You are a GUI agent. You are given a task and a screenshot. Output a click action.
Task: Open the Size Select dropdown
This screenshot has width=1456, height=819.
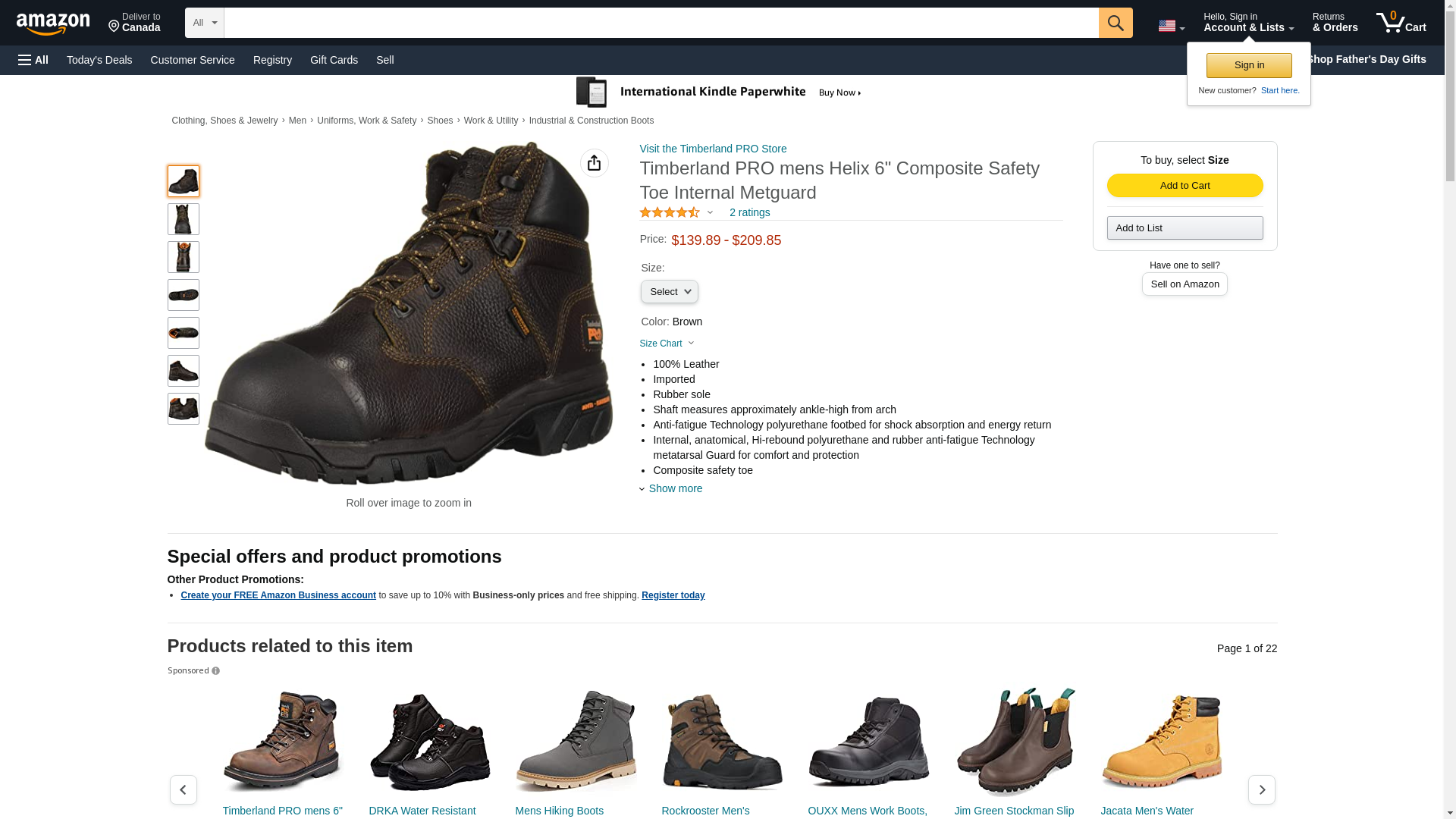click(x=669, y=292)
